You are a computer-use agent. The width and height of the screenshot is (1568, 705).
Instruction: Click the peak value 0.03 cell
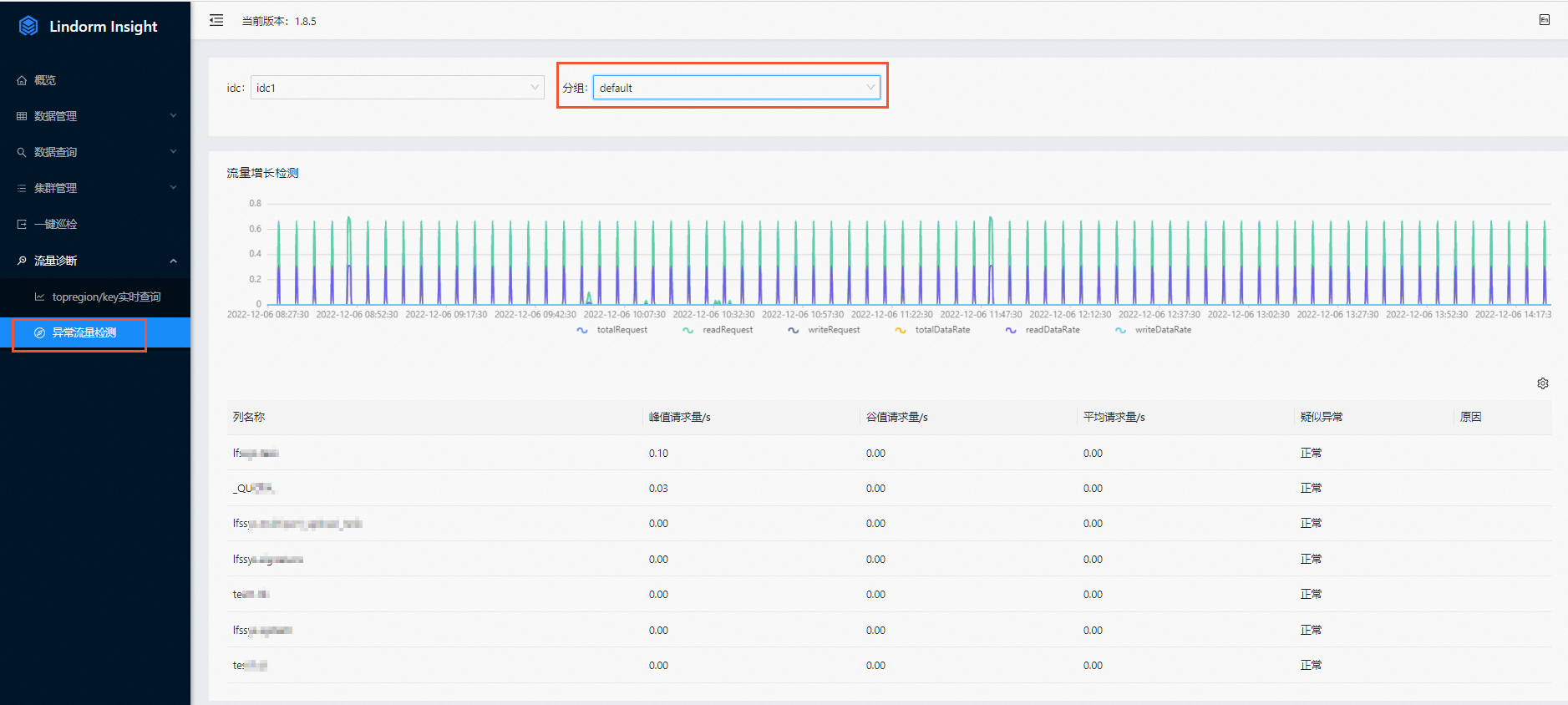[658, 488]
